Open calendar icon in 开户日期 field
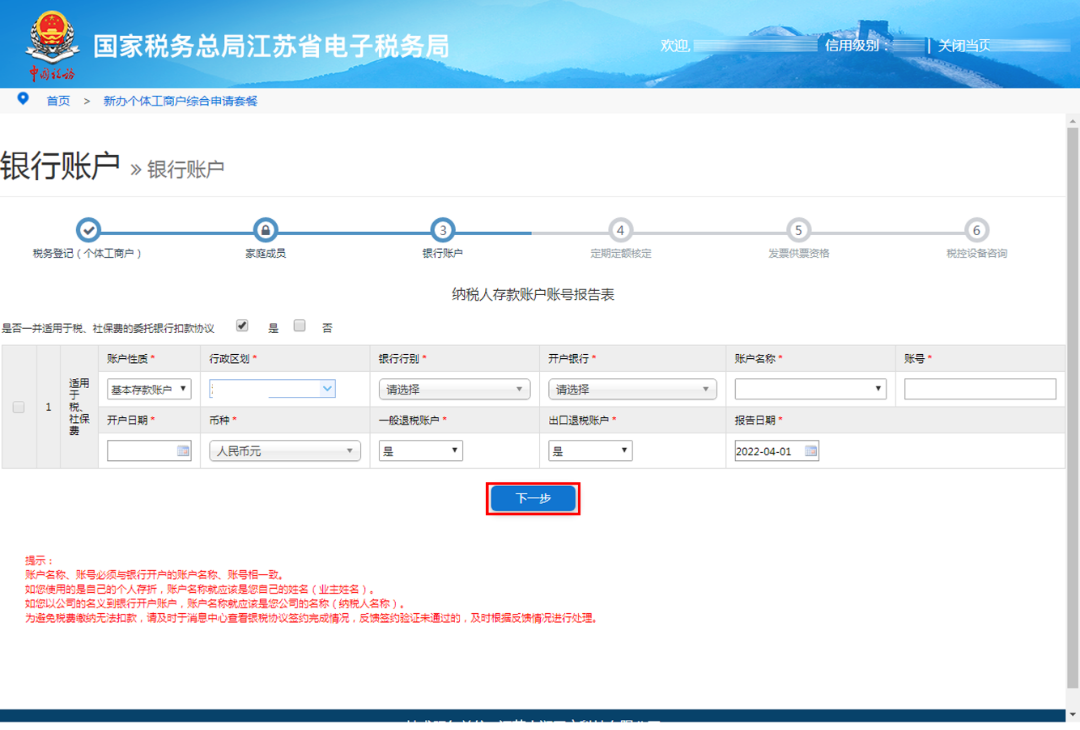 click(183, 450)
